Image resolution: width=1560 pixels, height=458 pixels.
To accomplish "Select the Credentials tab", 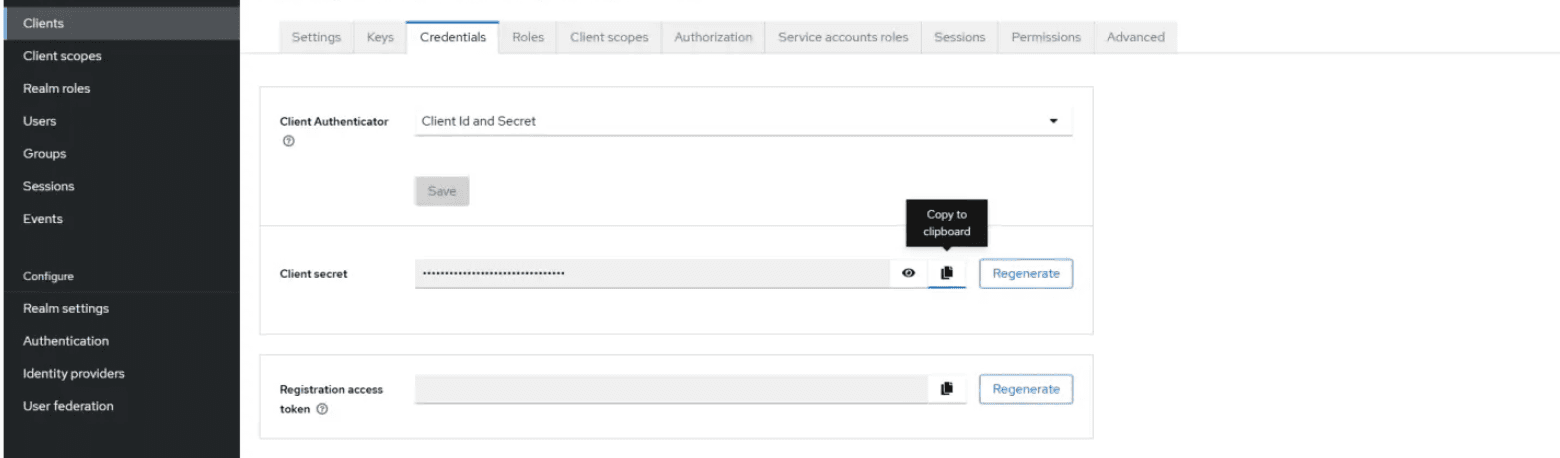I will pyautogui.click(x=453, y=37).
